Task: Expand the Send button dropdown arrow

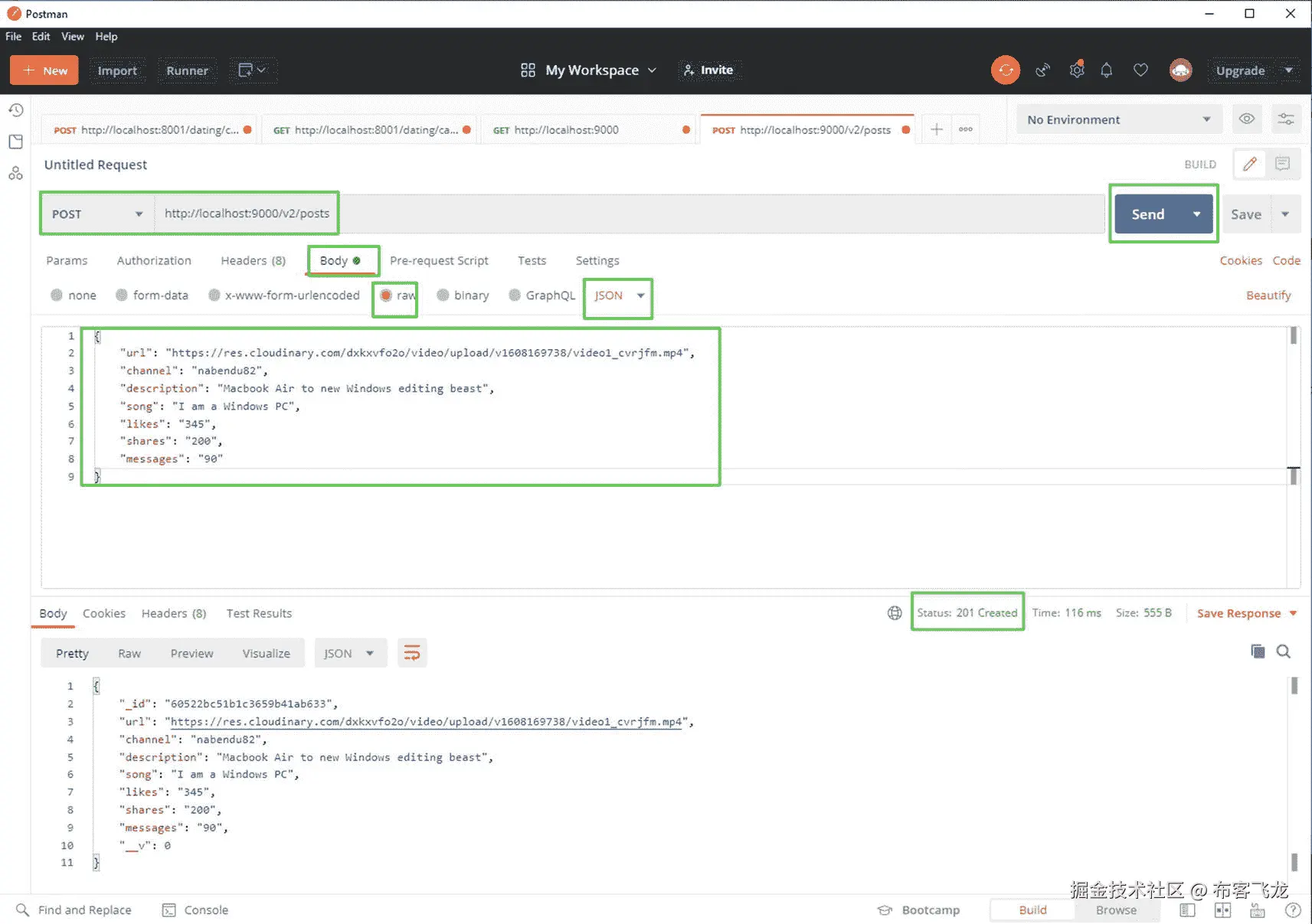Action: click(1197, 214)
